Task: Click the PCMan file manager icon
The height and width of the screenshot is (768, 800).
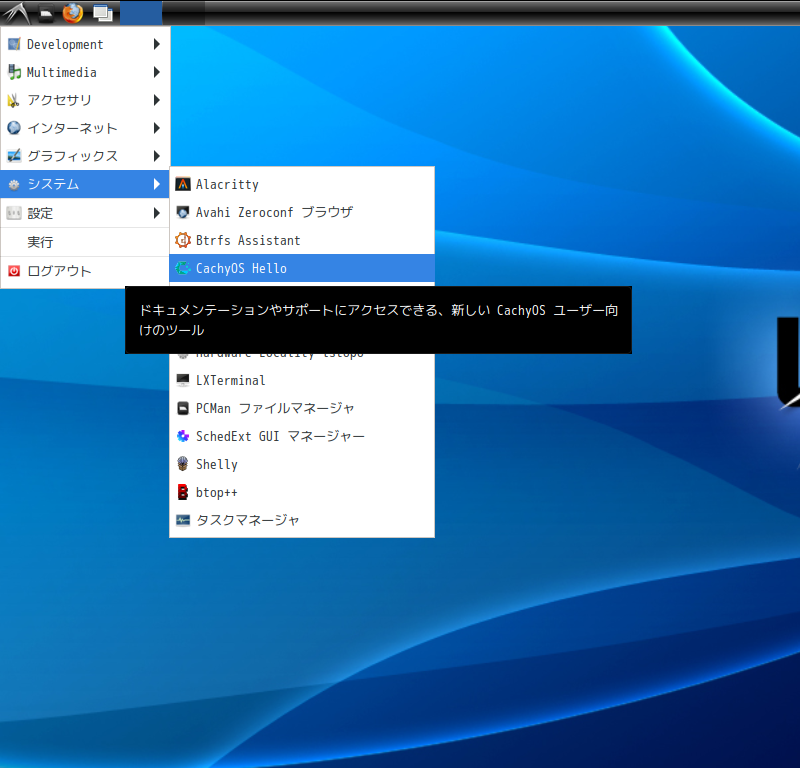Action: tap(183, 408)
